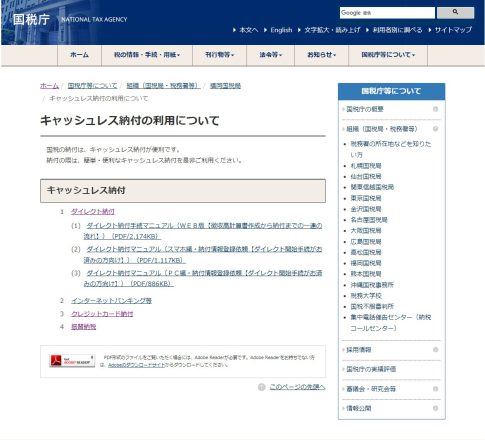Viewport: 485px width, 440px height.
Task: Click the circle icon beside 情報公開
Action: [435, 408]
